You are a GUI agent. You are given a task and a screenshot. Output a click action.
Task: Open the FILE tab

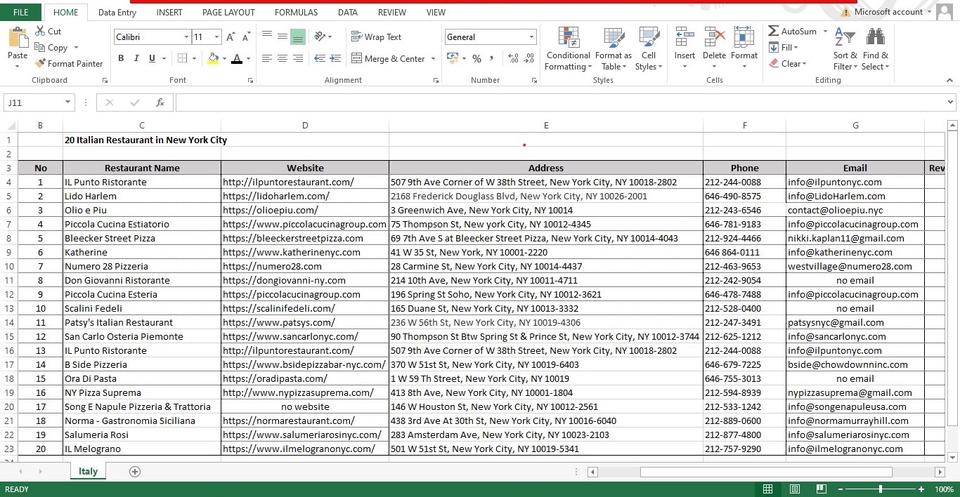click(20, 12)
